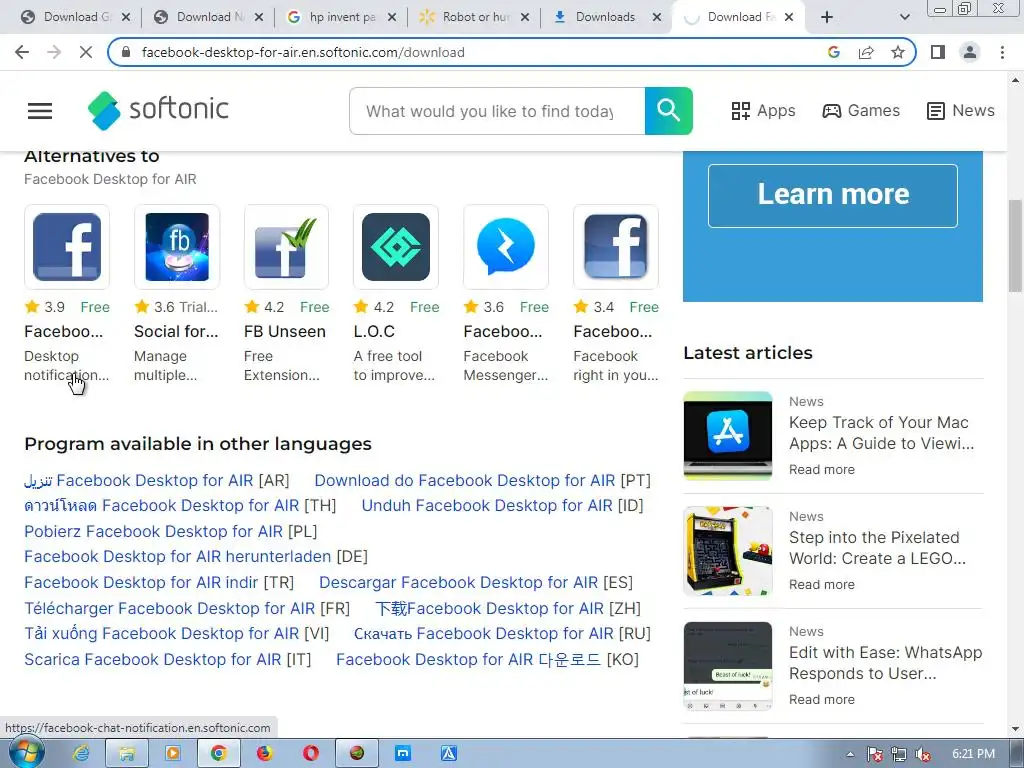Open Chrome three-dot menu

(1002, 52)
